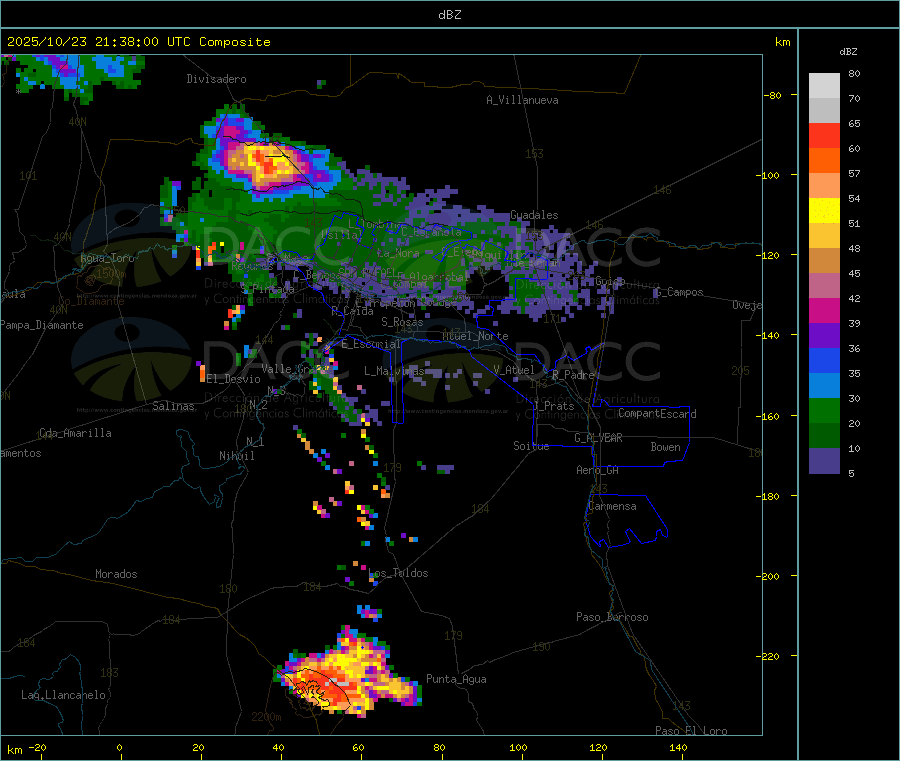This screenshot has height=761, width=900.
Task: Click the V_Atuel map label
Action: pos(514,370)
